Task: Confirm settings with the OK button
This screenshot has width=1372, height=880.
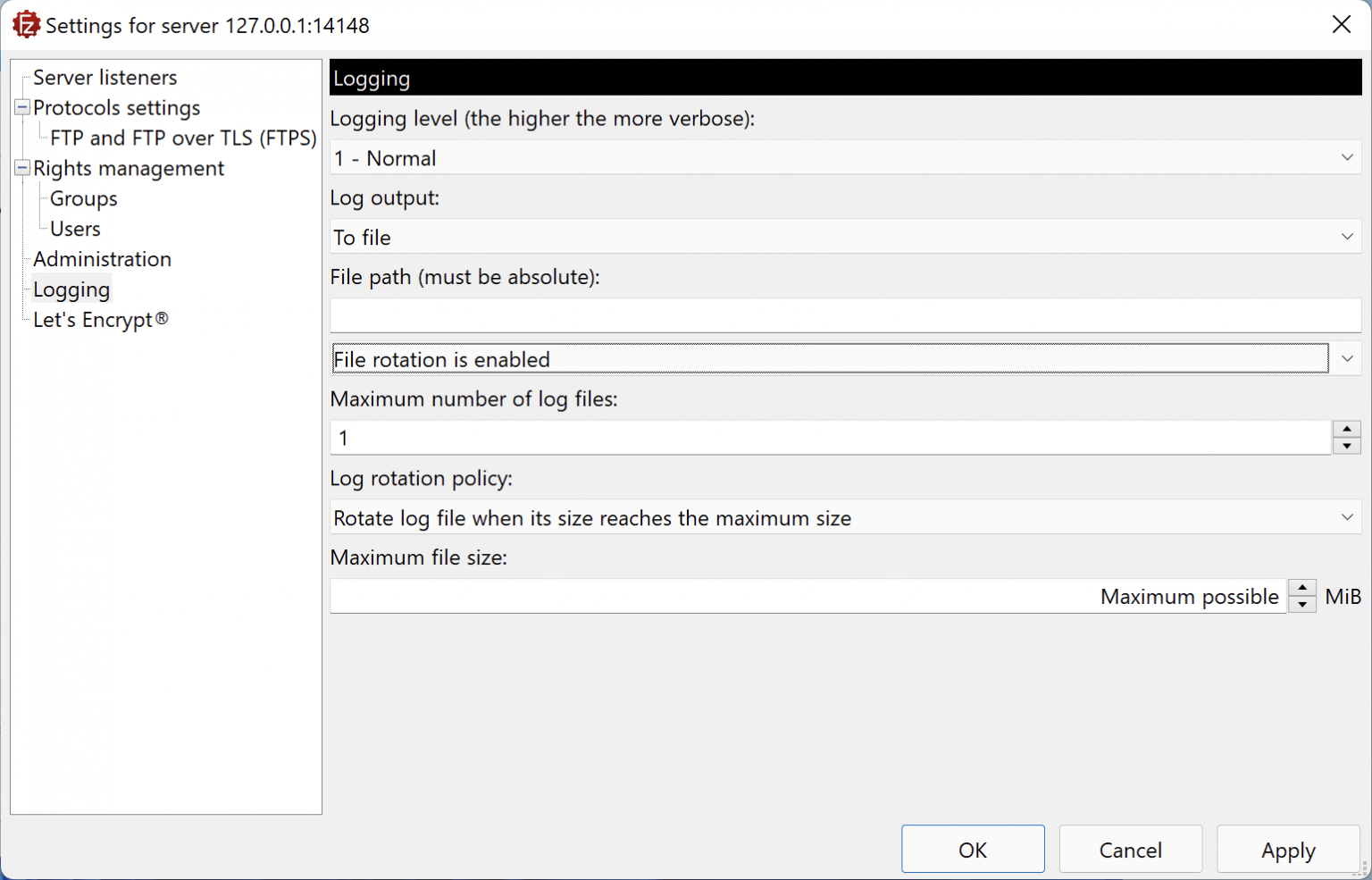Action: (x=973, y=849)
